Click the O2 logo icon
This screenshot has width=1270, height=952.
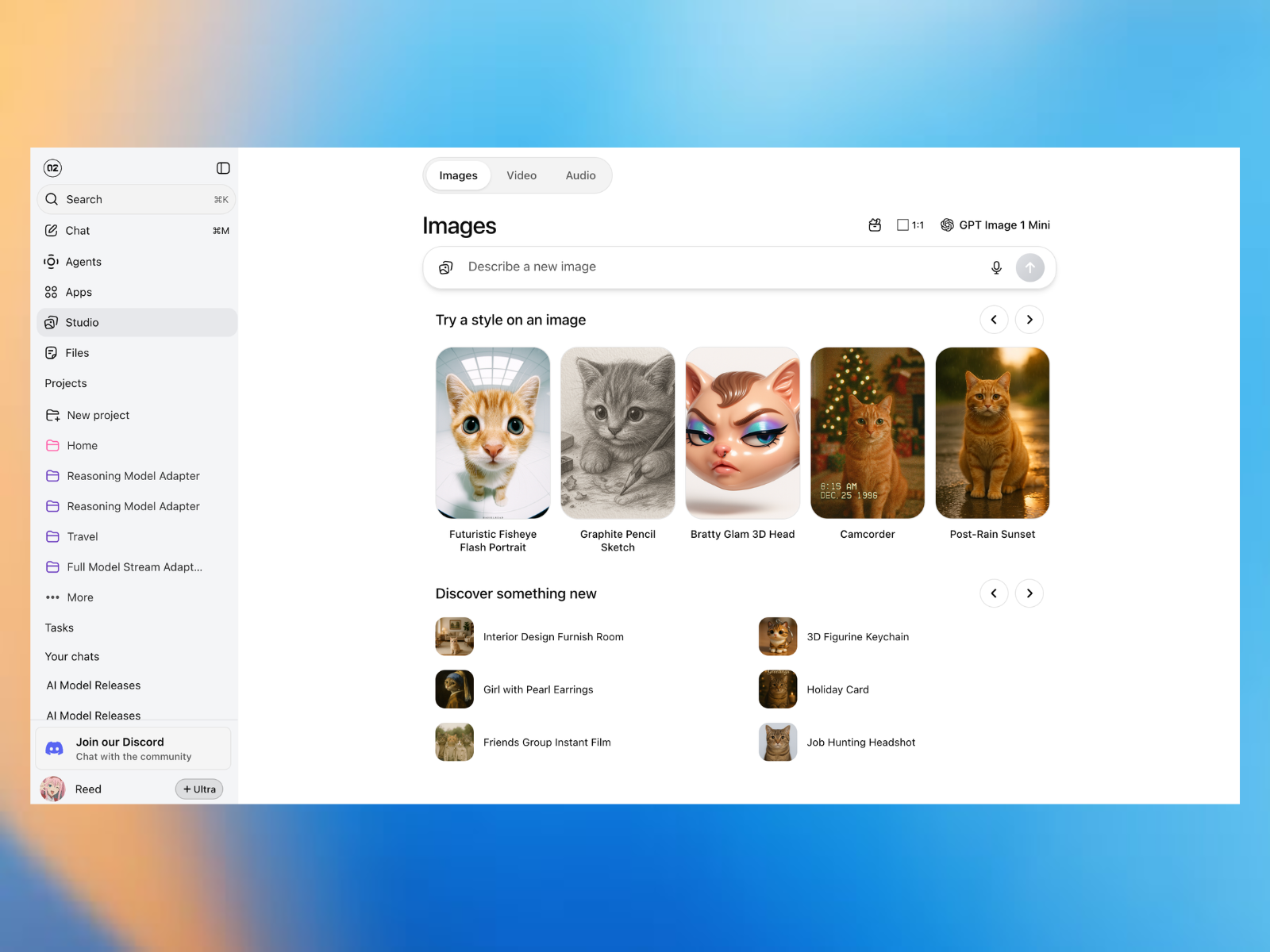[52, 168]
